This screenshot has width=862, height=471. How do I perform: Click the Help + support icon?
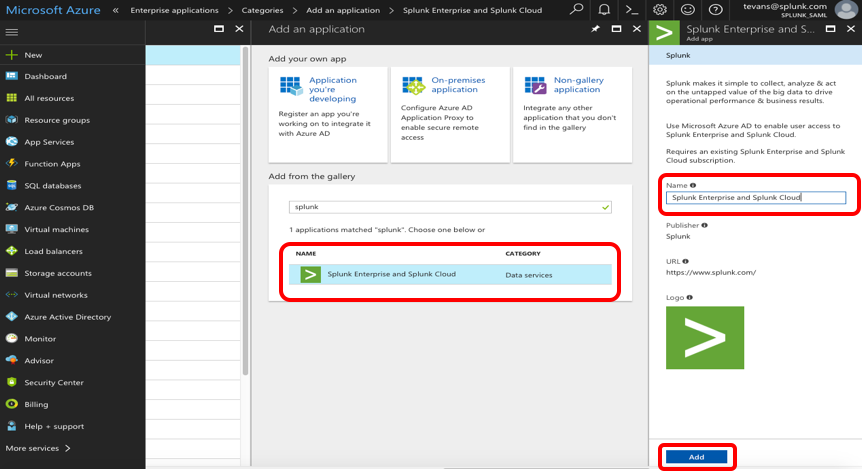click(12, 426)
